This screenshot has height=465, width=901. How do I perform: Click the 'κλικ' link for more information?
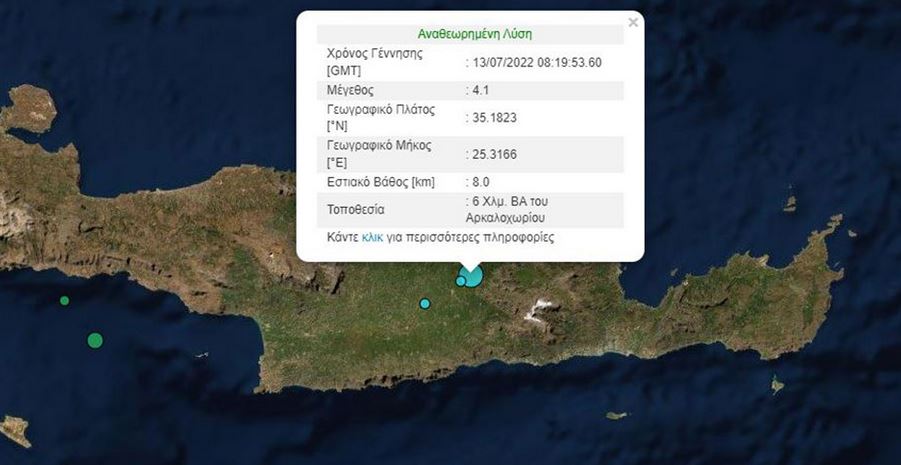372,237
